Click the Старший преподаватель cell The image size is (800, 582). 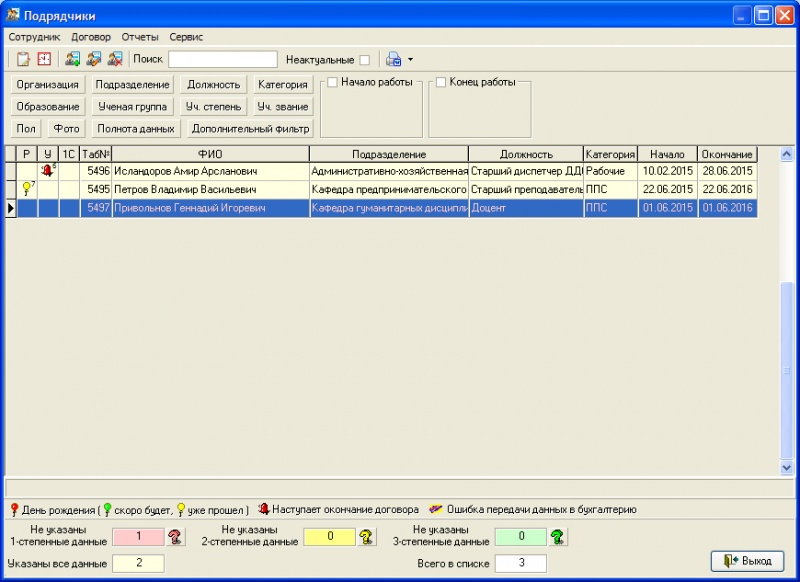point(526,189)
